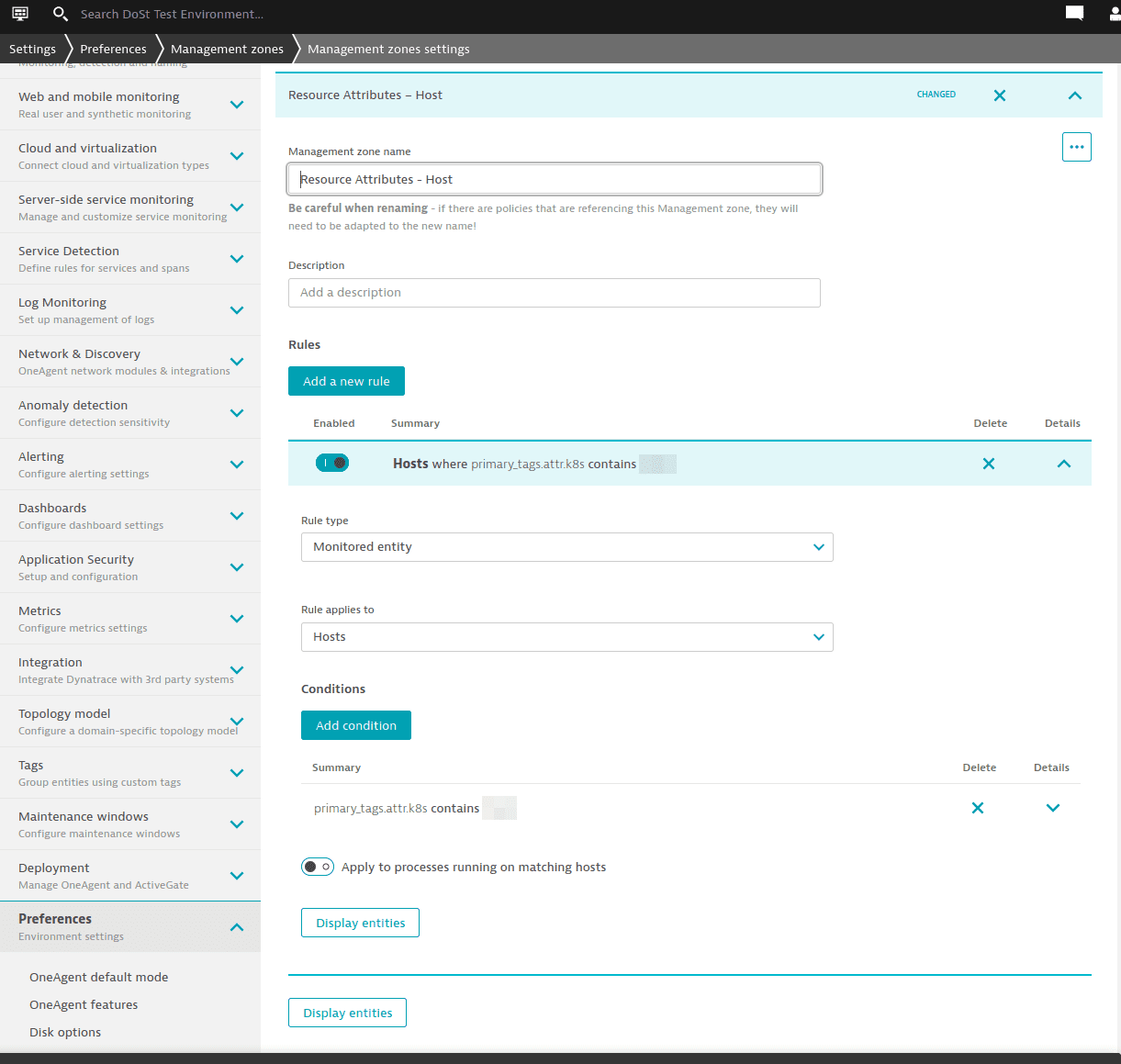Open the Dynatrace navigation menu icon
The width and height of the screenshot is (1121, 1064).
coord(20,14)
